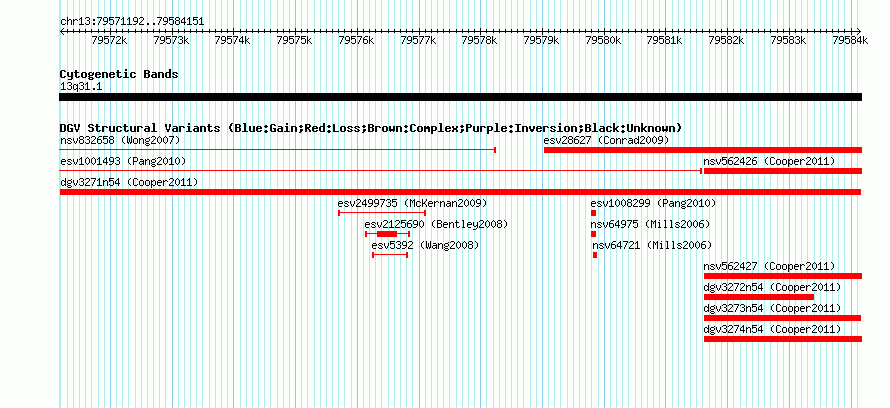Click the esv2125690 (Bentley2008) label

point(436,224)
